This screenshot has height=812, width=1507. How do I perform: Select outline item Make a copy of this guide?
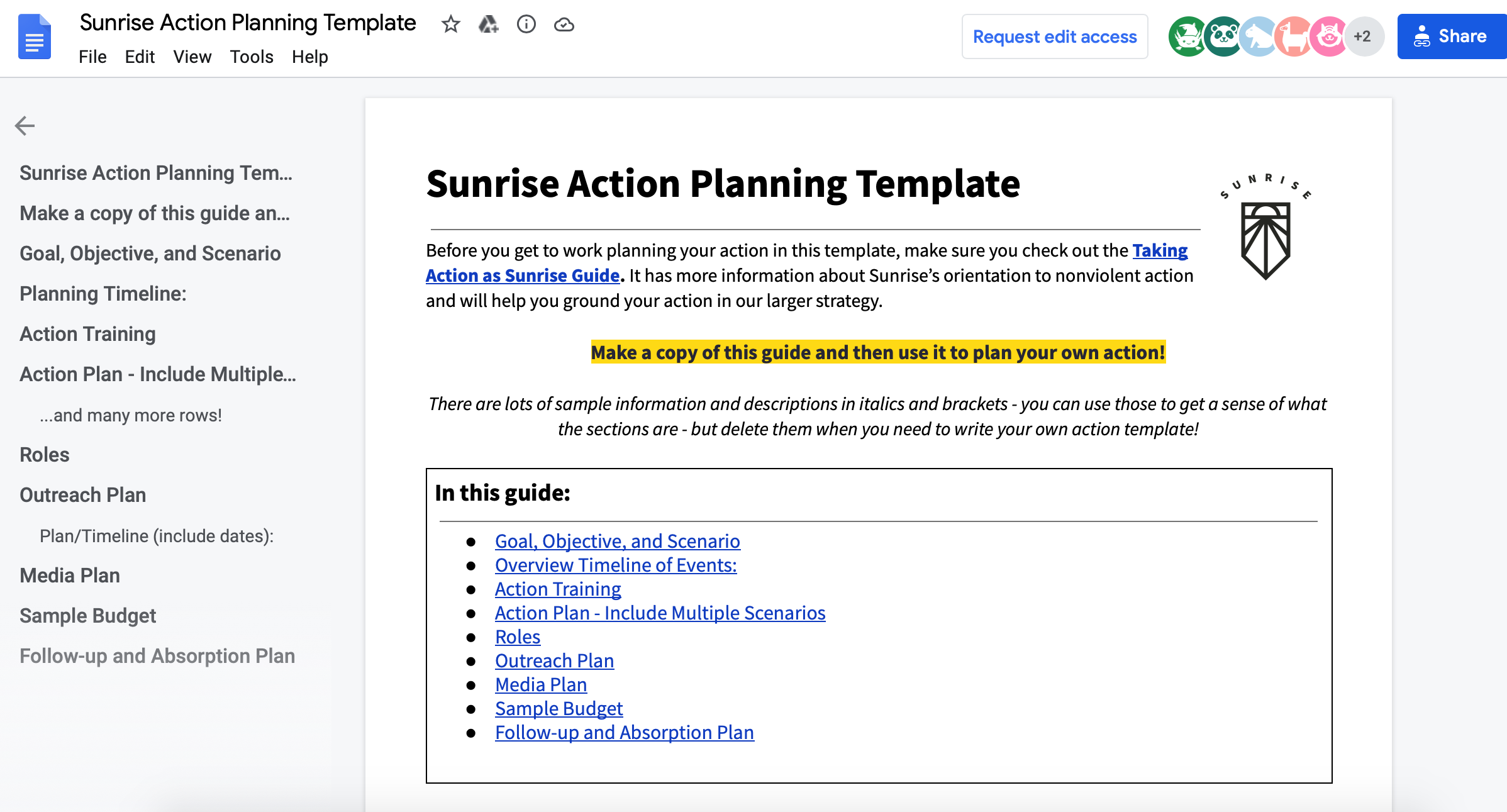point(155,213)
